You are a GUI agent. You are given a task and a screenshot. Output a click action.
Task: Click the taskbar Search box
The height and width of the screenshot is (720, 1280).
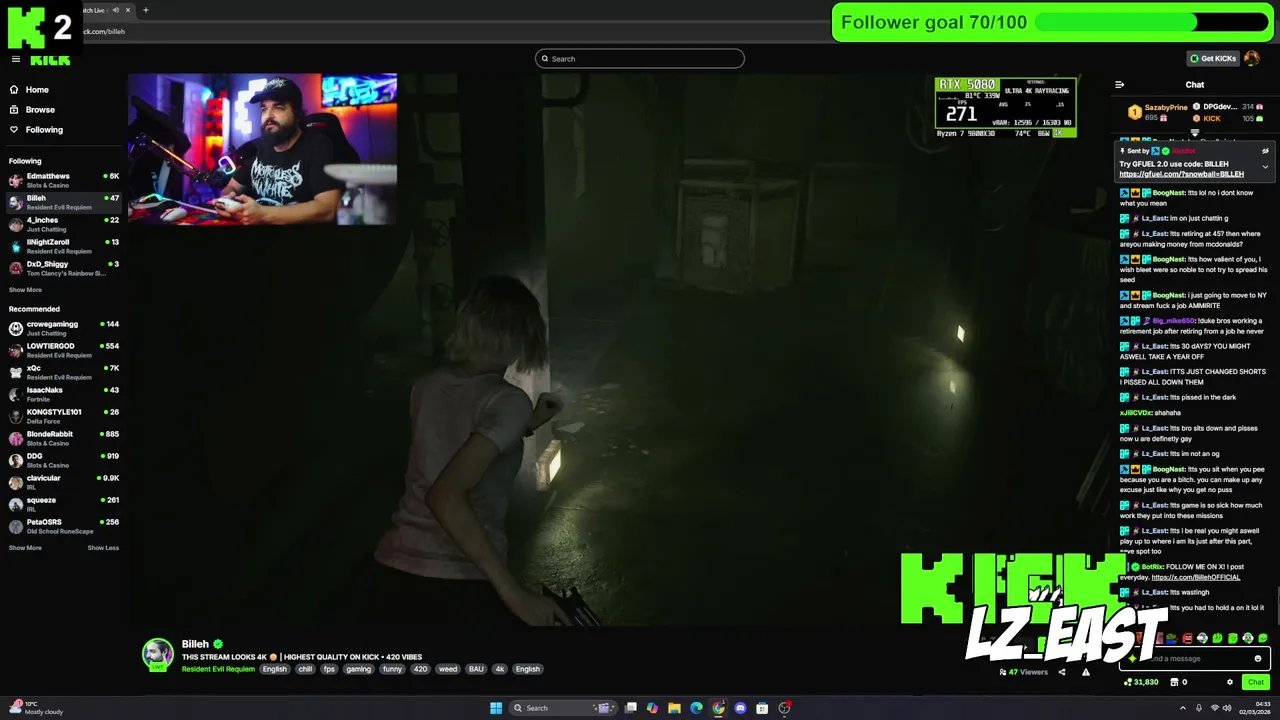563,708
